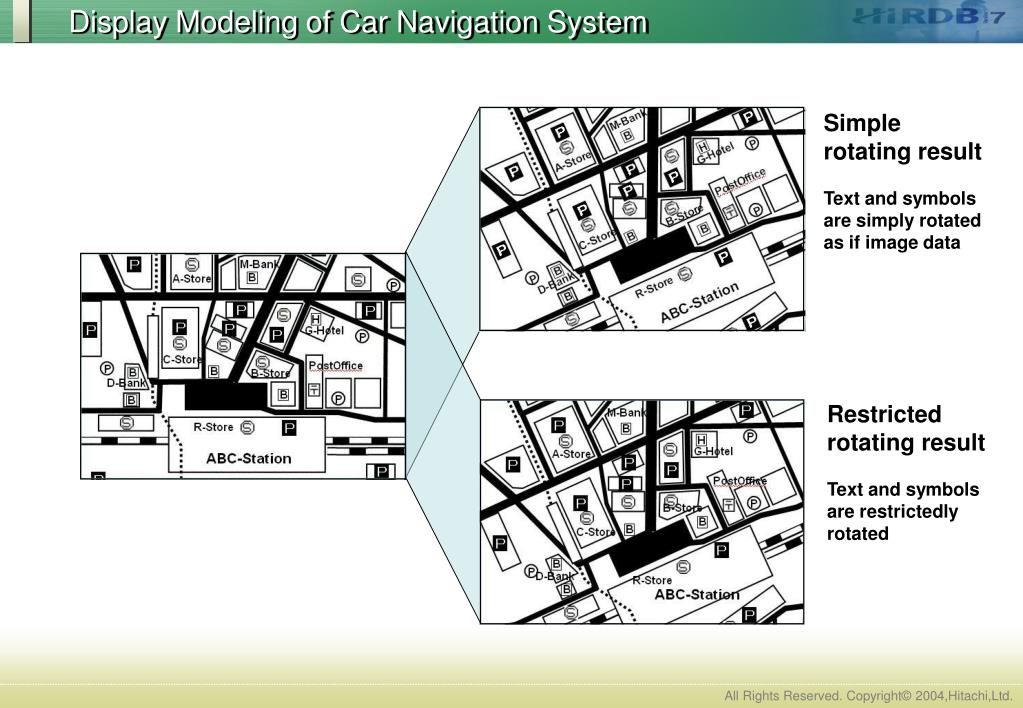
Task: Click the tilted C-Store label in simple rotating map
Action: coord(596,239)
